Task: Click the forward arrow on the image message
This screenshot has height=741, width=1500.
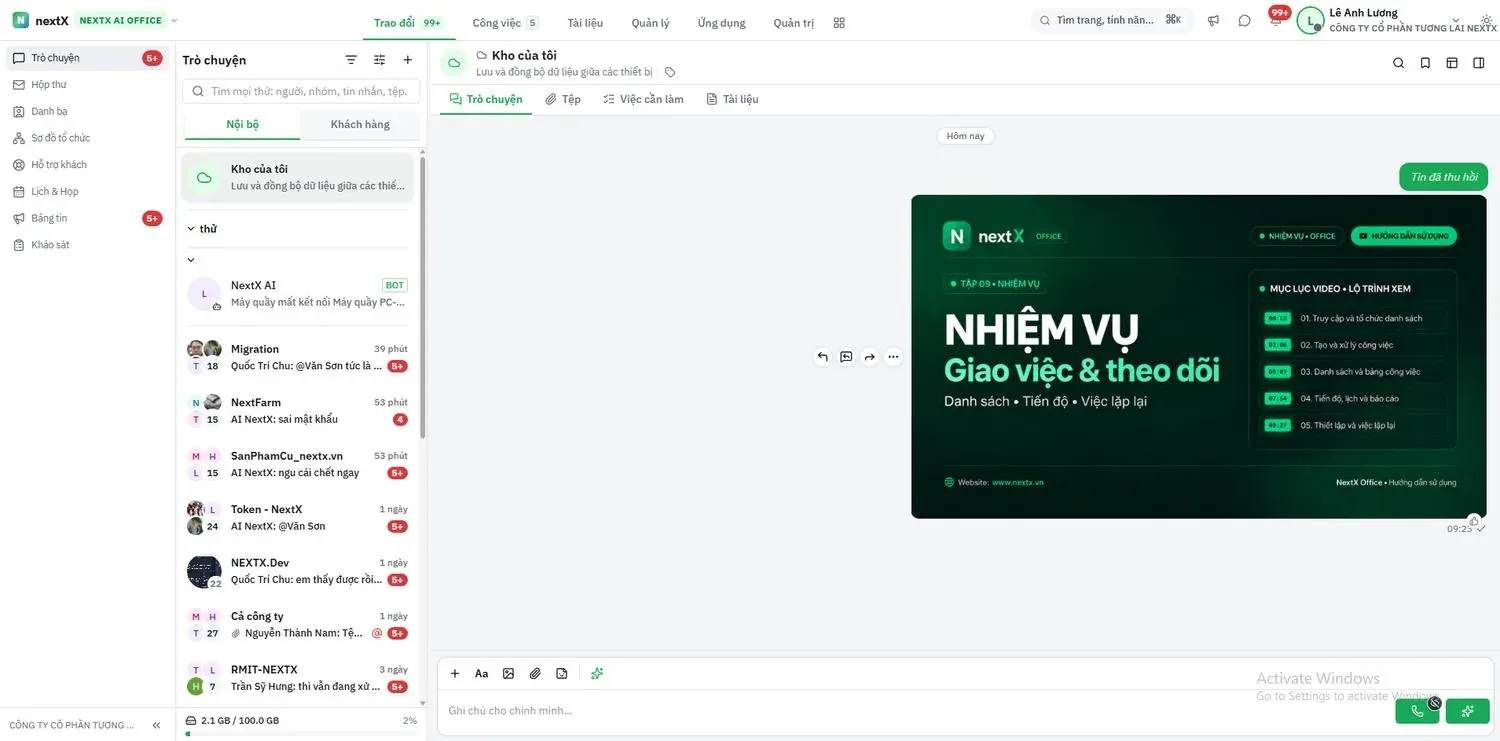Action: pyautogui.click(x=869, y=357)
